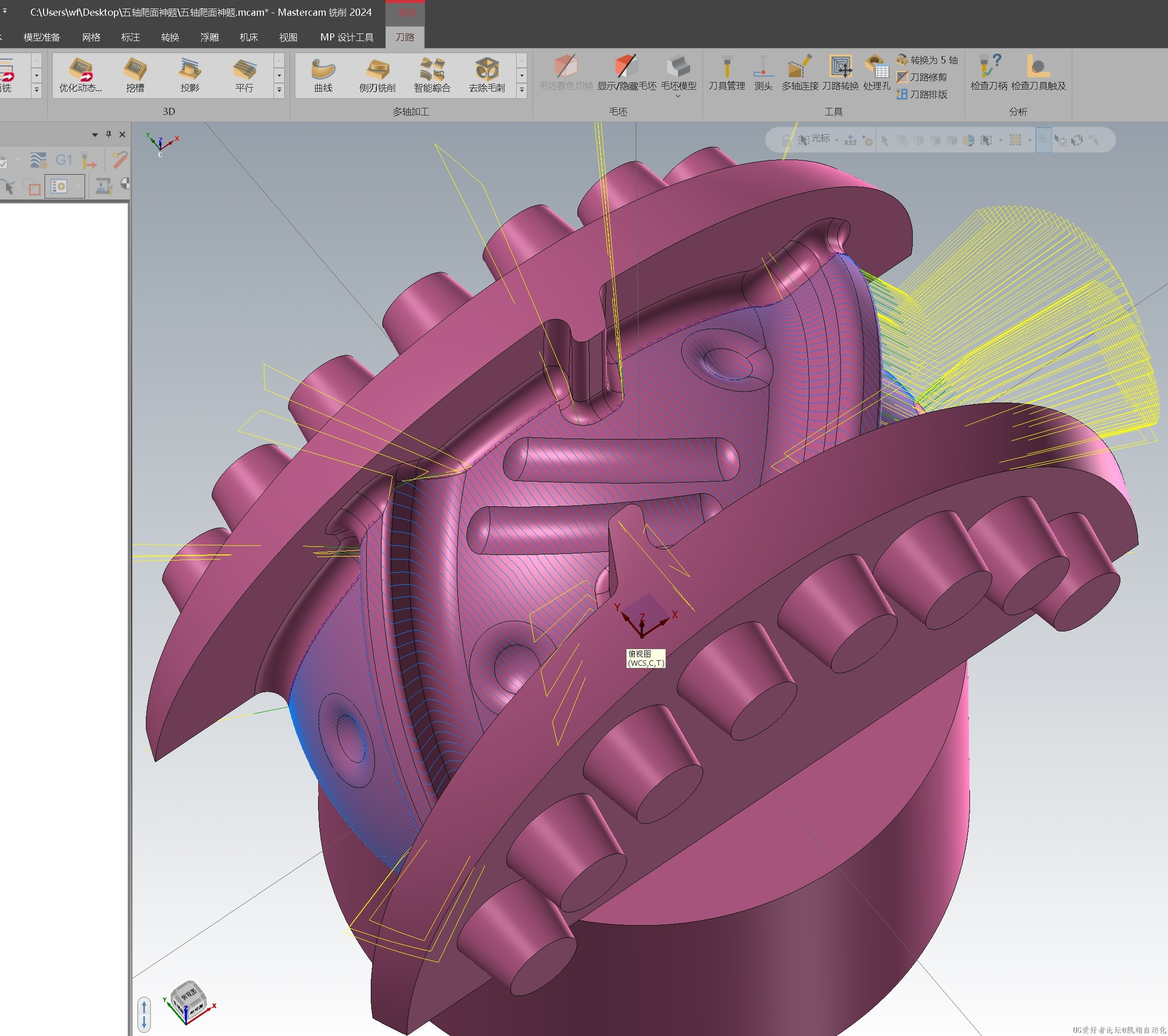This screenshot has height=1036, width=1168.
Task: Open the 曲线 multiaxis curve toolpath
Action: [323, 75]
